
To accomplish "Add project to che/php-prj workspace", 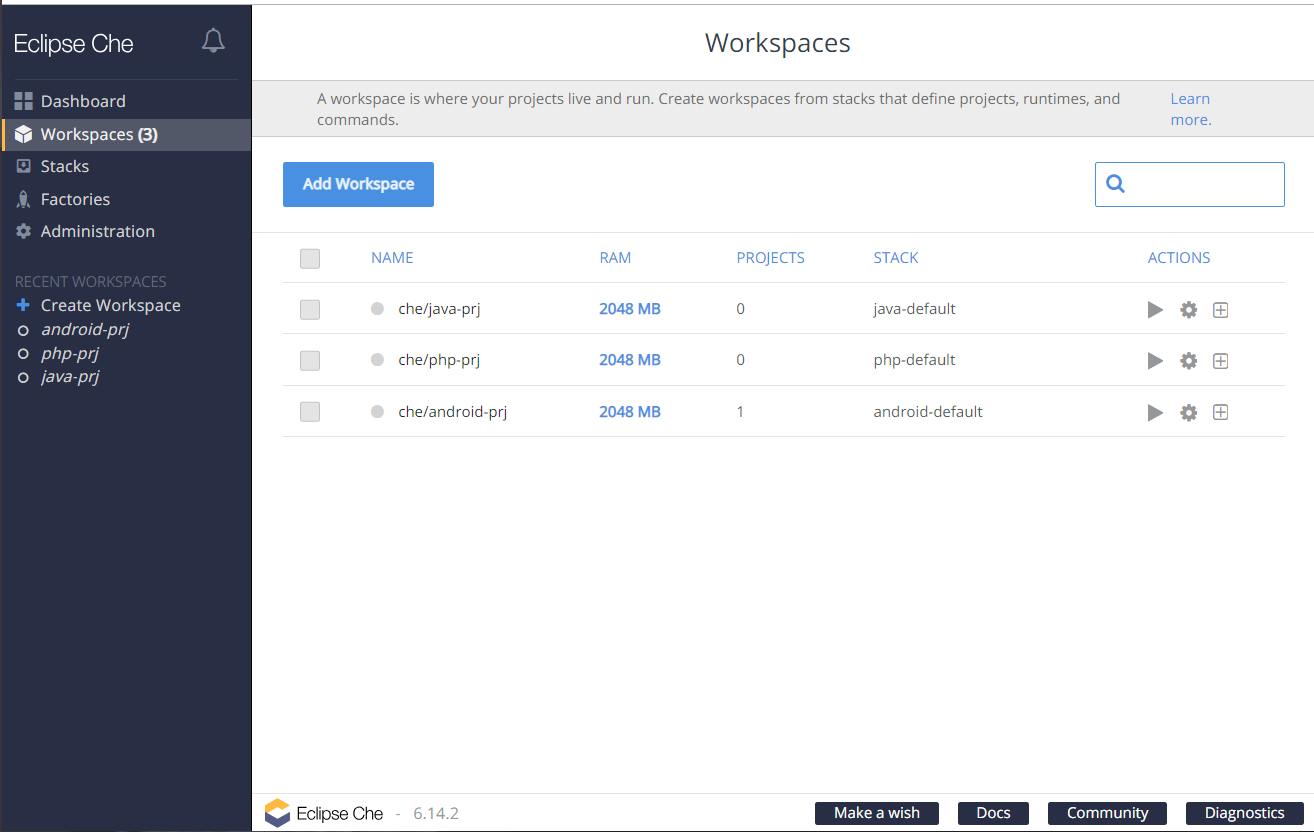I will pyautogui.click(x=1220, y=361).
